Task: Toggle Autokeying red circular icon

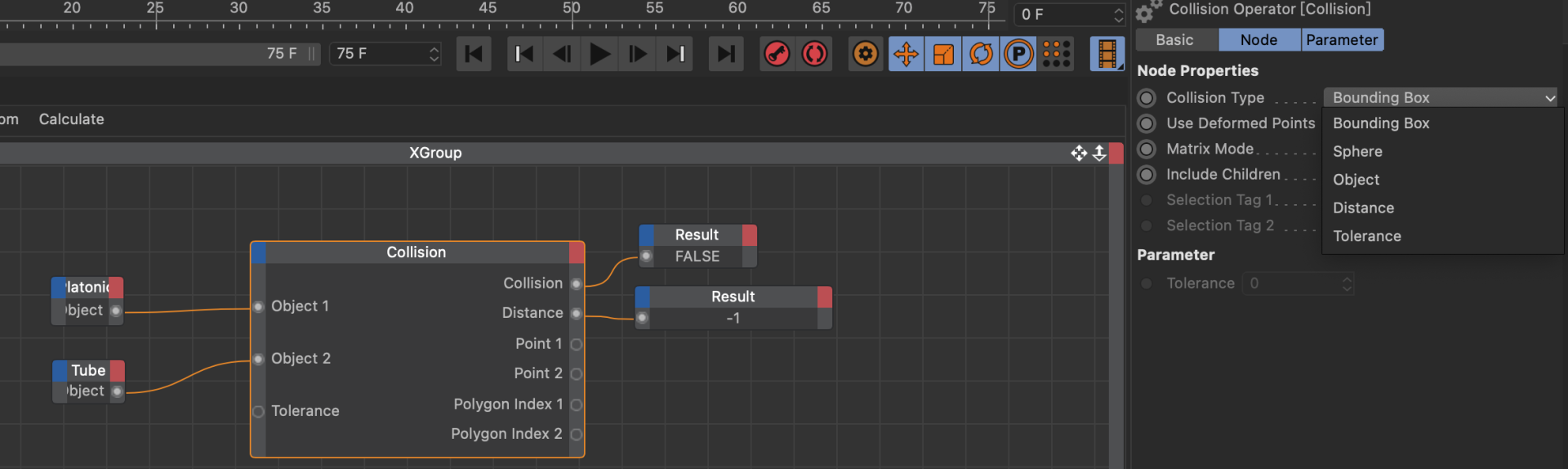Action: (x=814, y=54)
